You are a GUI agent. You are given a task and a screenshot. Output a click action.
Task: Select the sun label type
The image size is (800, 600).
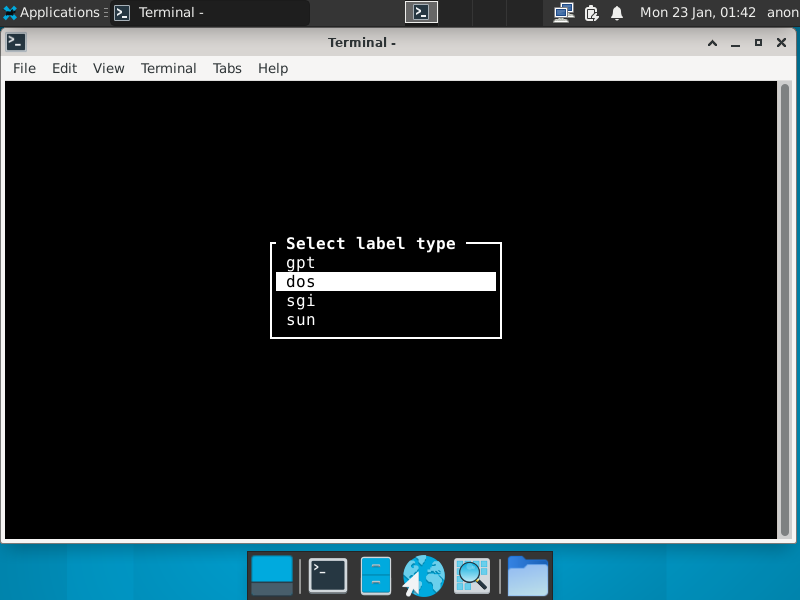pyautogui.click(x=386, y=320)
